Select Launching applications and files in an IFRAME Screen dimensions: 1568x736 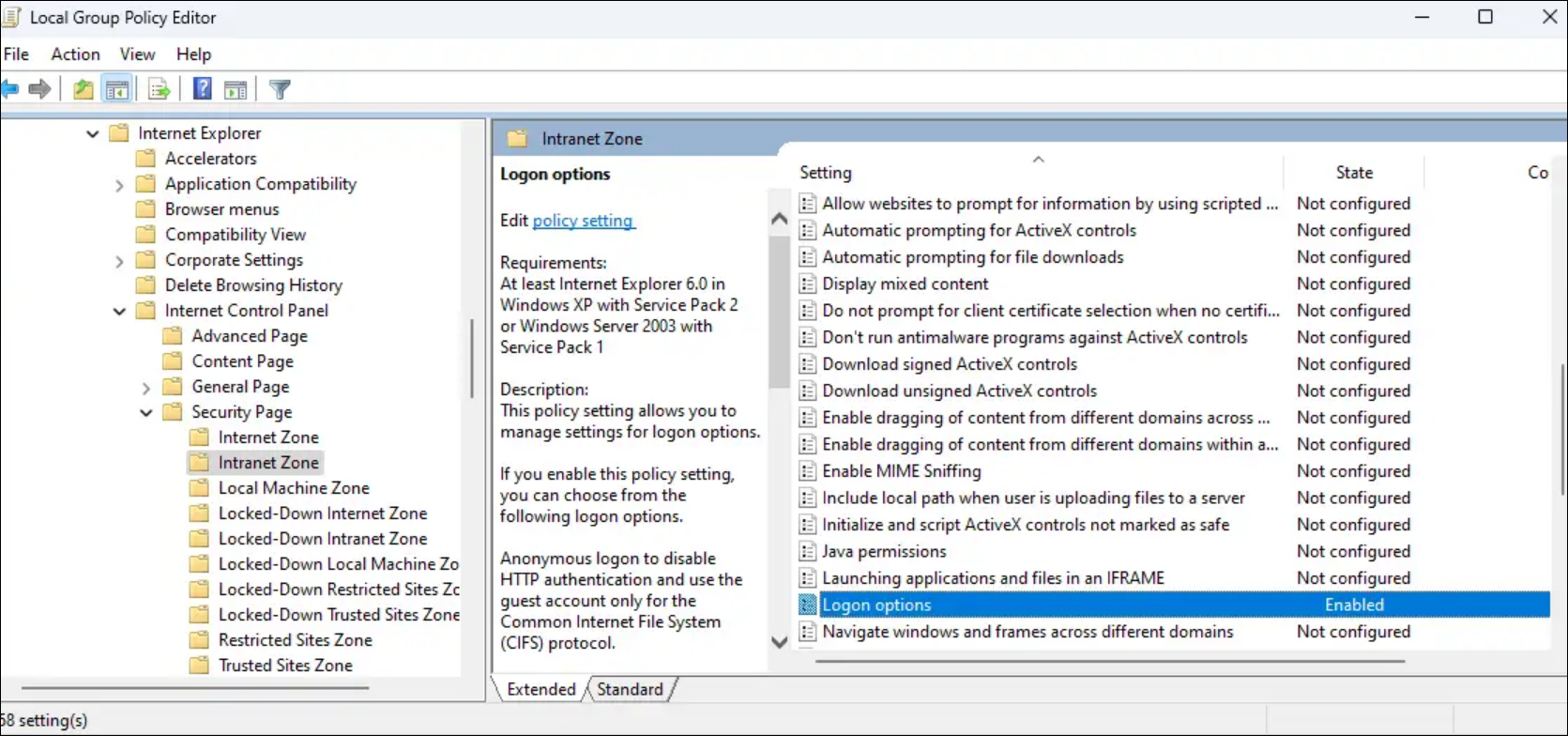click(x=993, y=578)
